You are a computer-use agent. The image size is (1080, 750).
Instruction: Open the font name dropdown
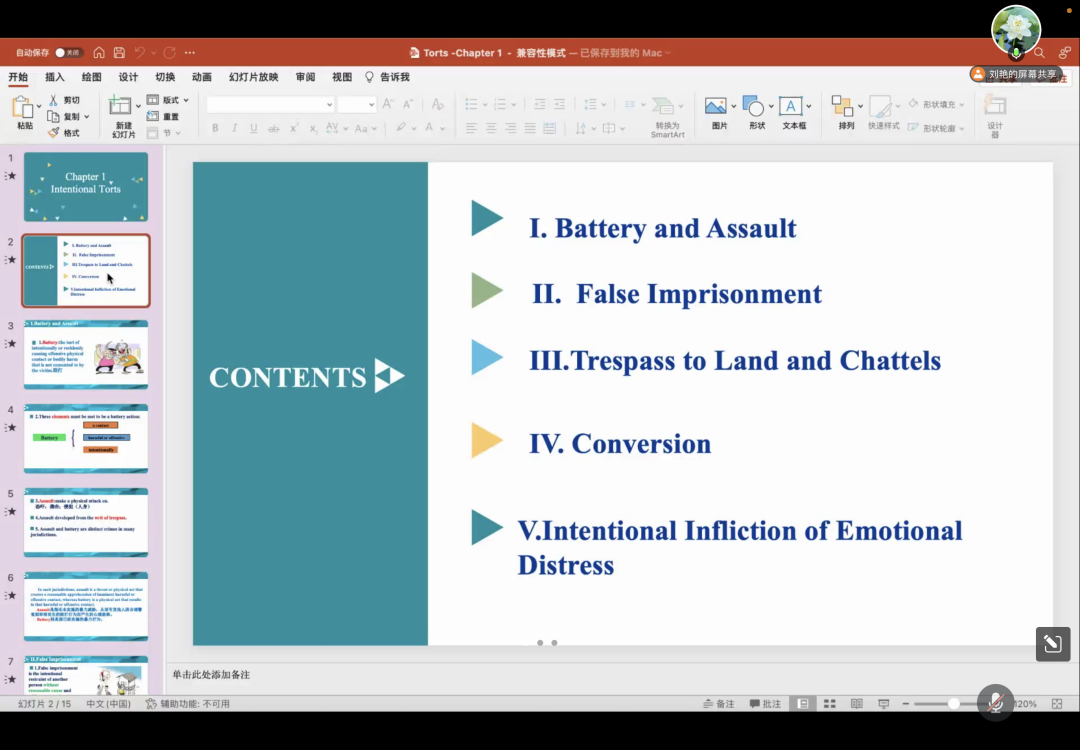pyautogui.click(x=329, y=105)
